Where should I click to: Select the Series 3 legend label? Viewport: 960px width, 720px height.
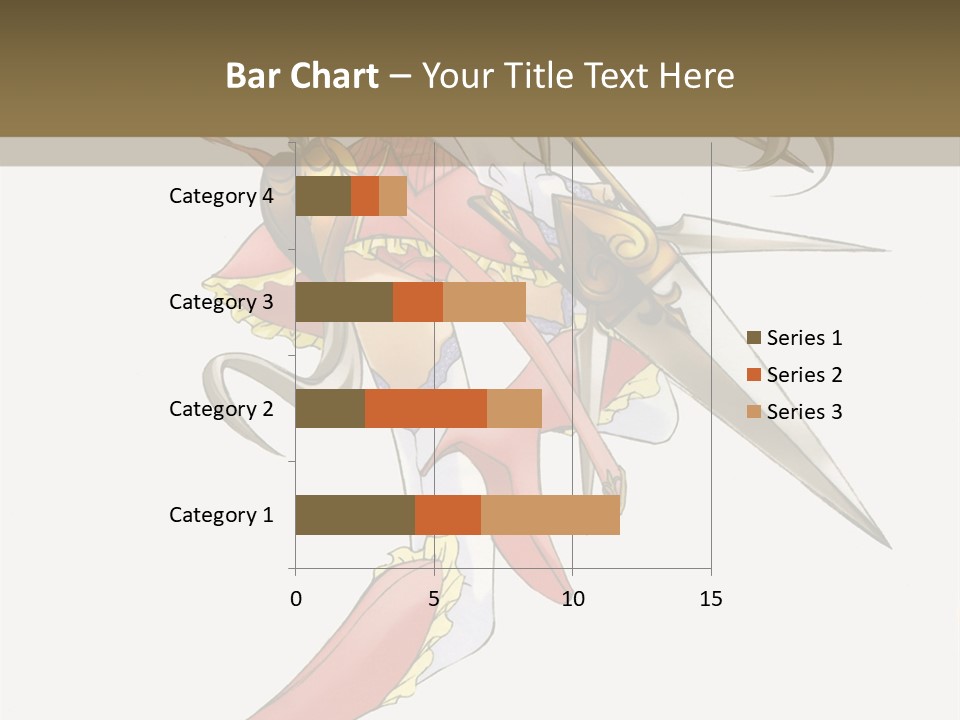pos(804,411)
